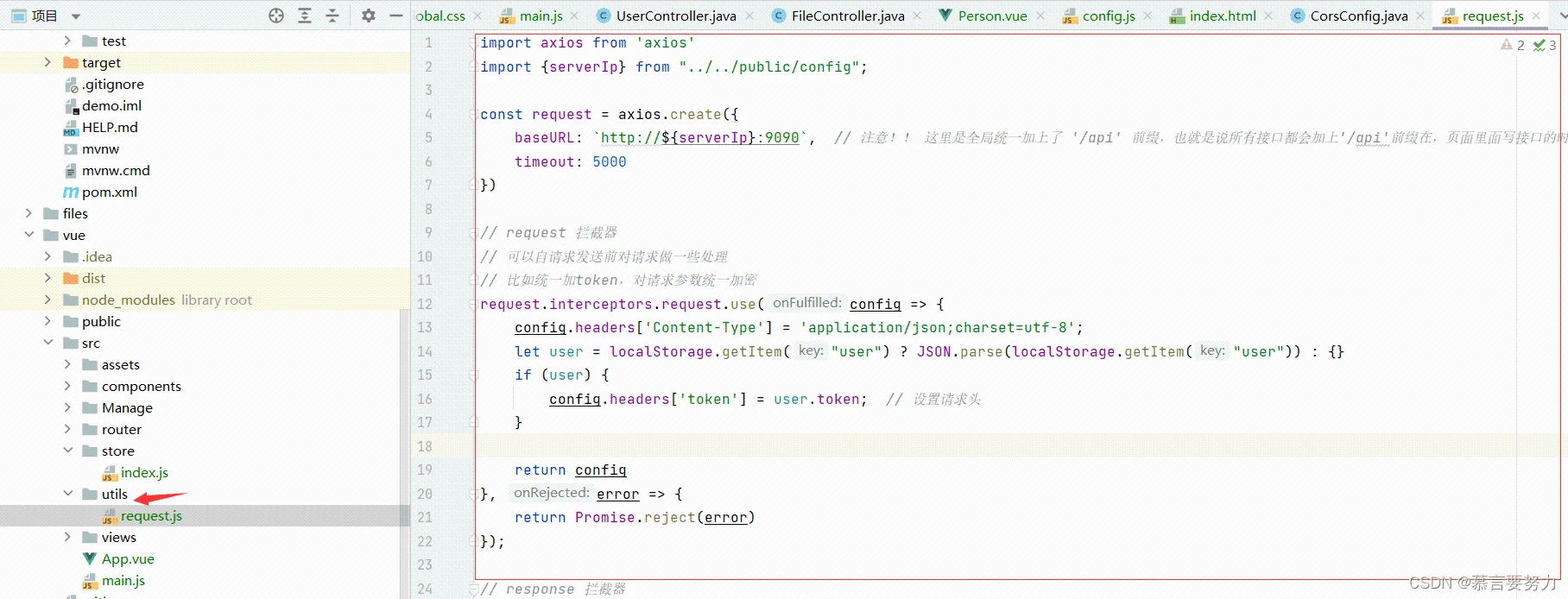
Task: Open main.js in the project tree
Action: point(123,580)
